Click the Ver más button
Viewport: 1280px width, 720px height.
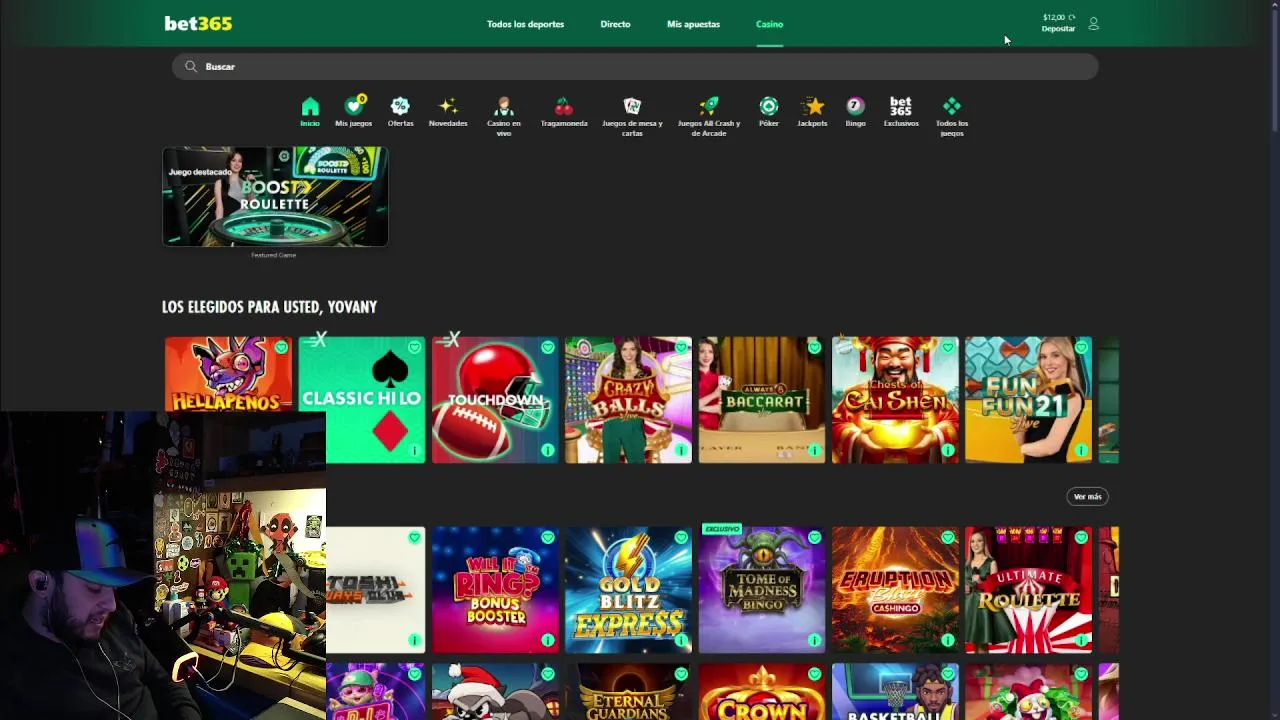coord(1087,496)
